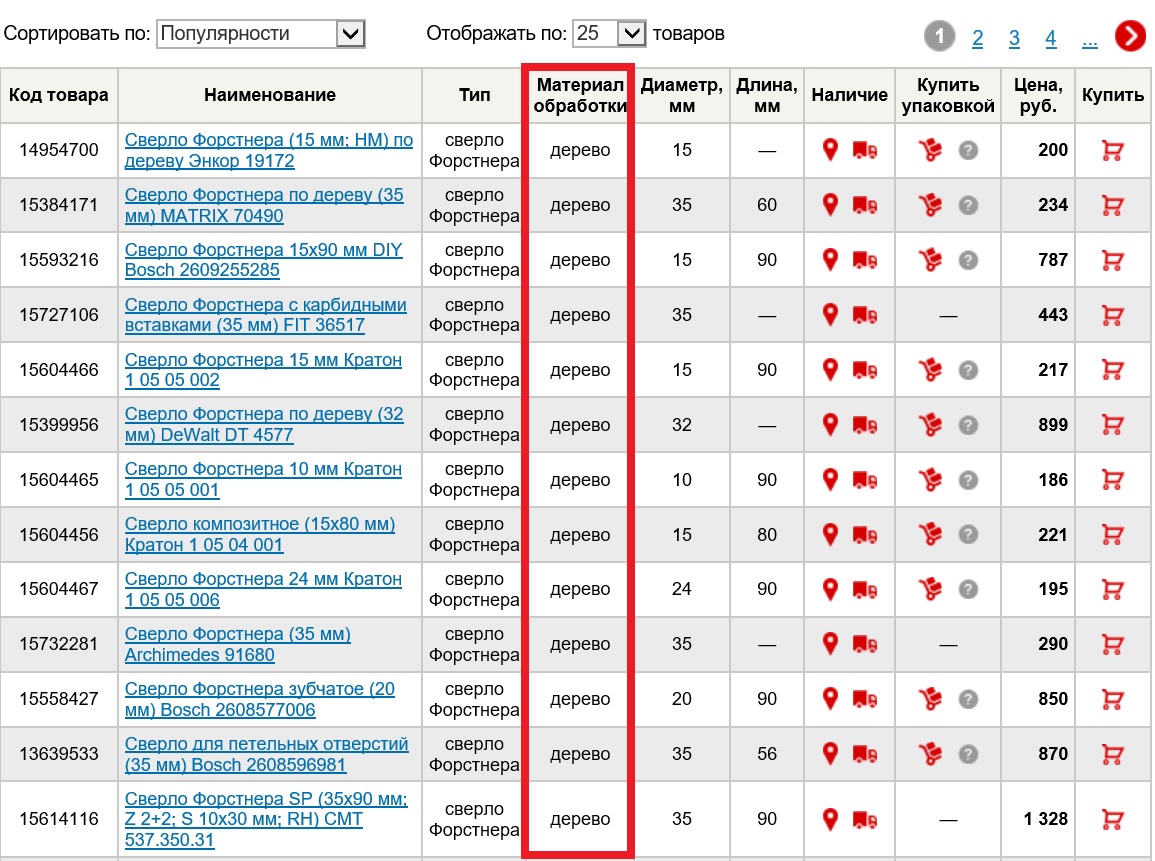The width and height of the screenshot is (1155, 861).
Task: Open Сверло композитное (15x80 мм) product link
Action: point(259,535)
